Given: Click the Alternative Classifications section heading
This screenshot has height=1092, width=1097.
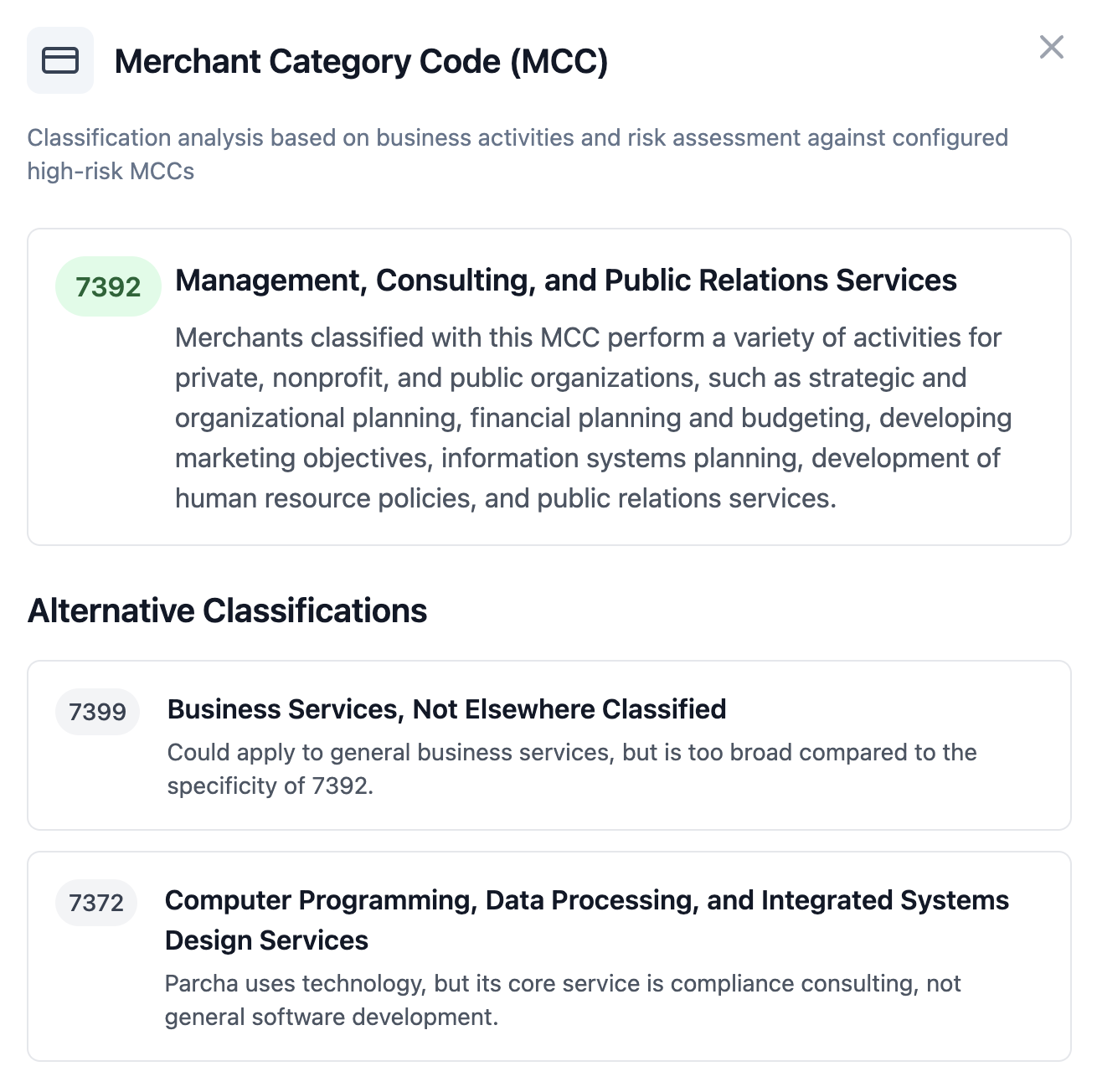Looking at the screenshot, I should (x=227, y=610).
